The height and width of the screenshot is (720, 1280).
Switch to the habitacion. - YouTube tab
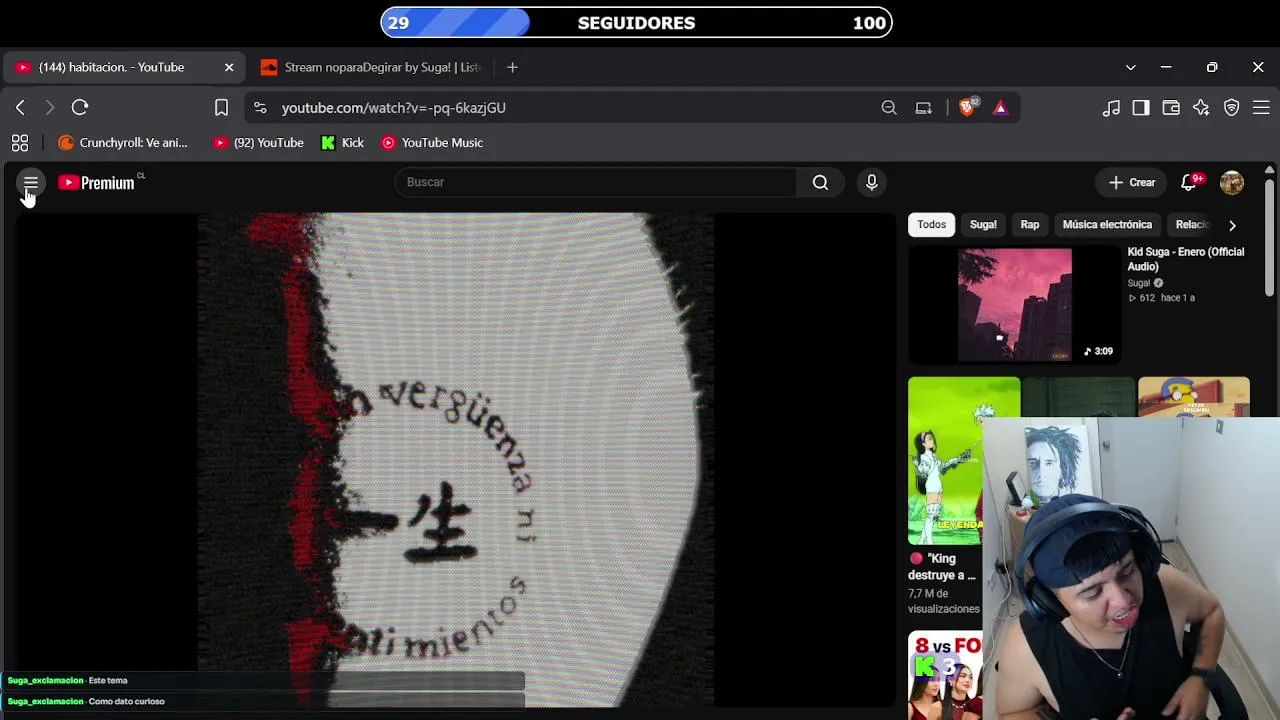(124, 67)
